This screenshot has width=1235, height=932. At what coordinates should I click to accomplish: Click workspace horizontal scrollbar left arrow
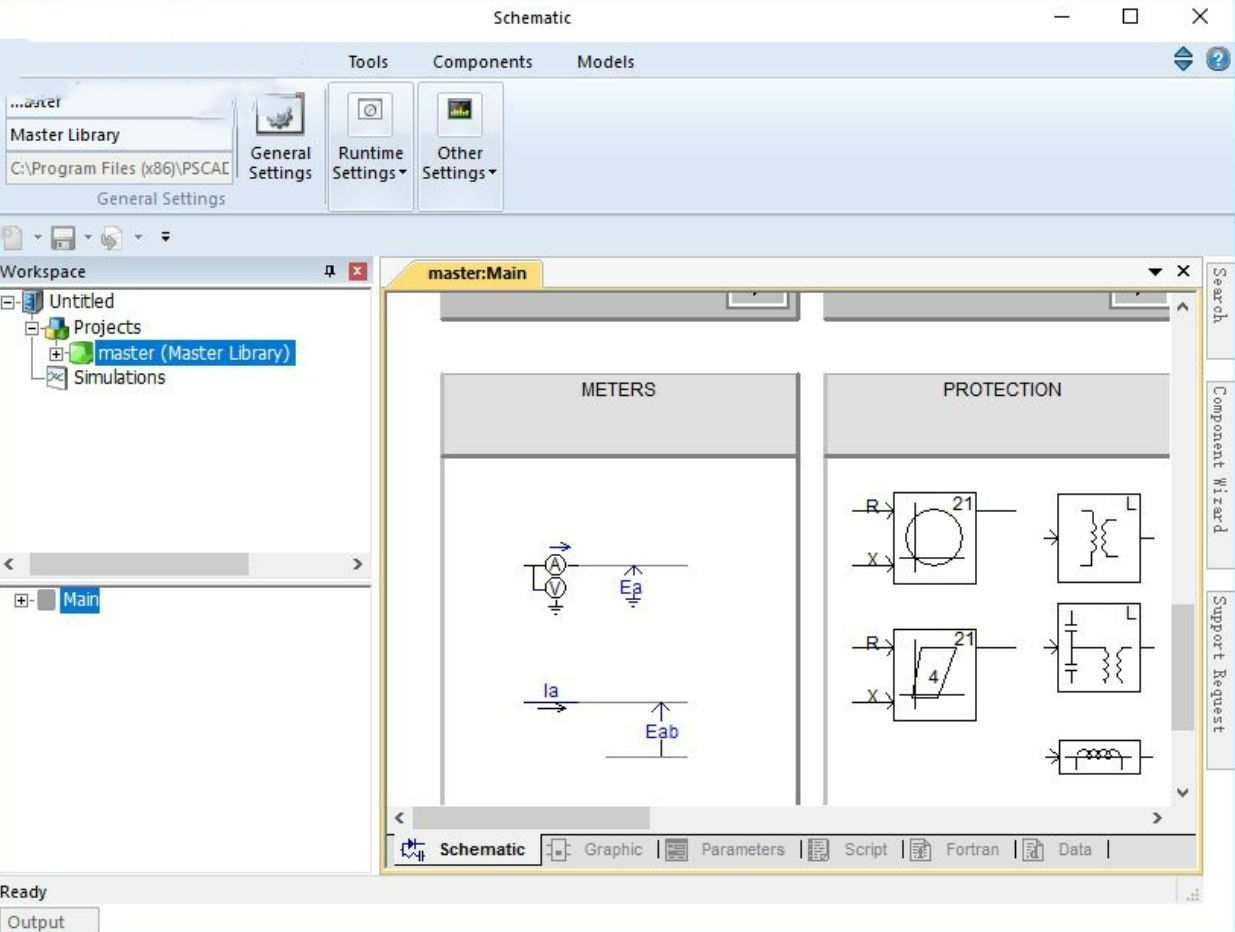[11, 564]
